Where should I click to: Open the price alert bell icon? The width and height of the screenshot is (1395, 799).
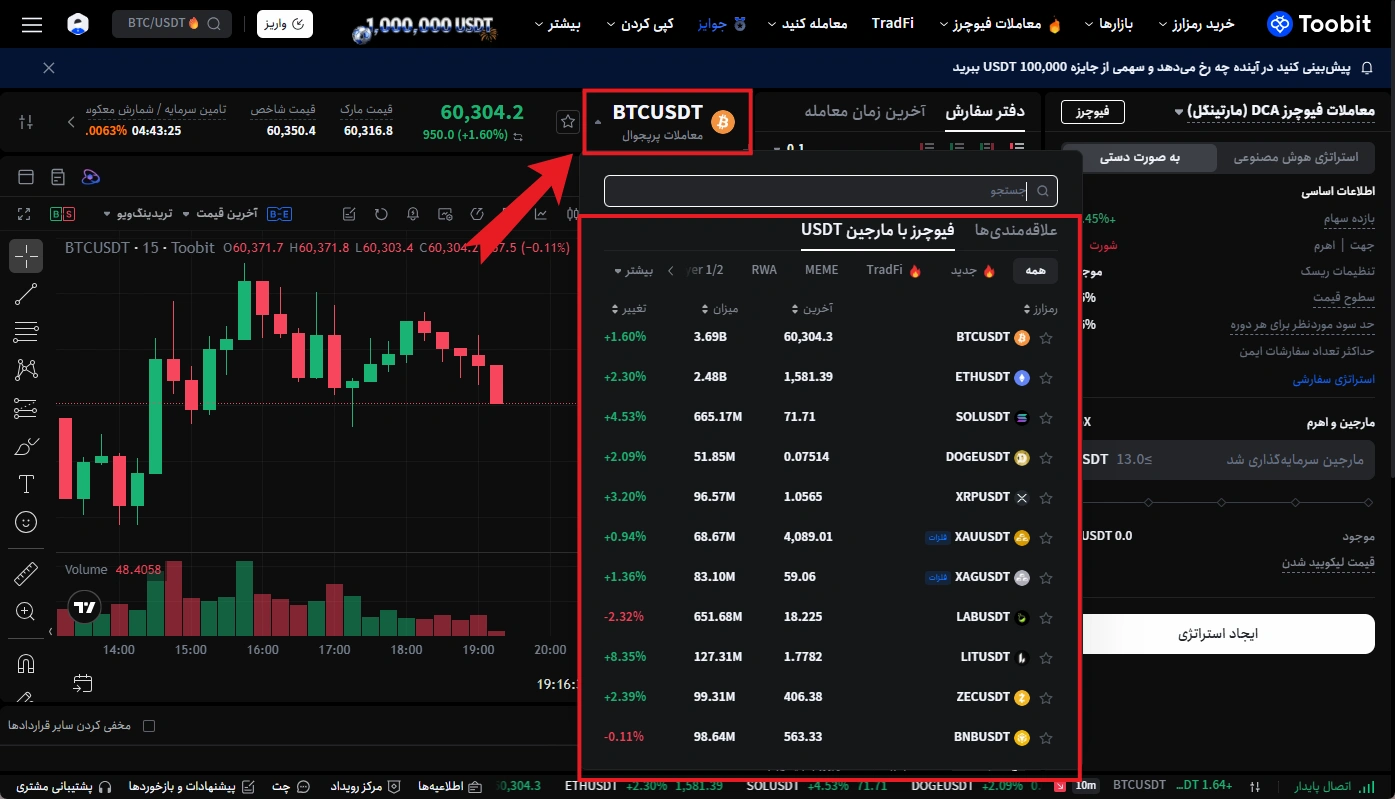413,213
